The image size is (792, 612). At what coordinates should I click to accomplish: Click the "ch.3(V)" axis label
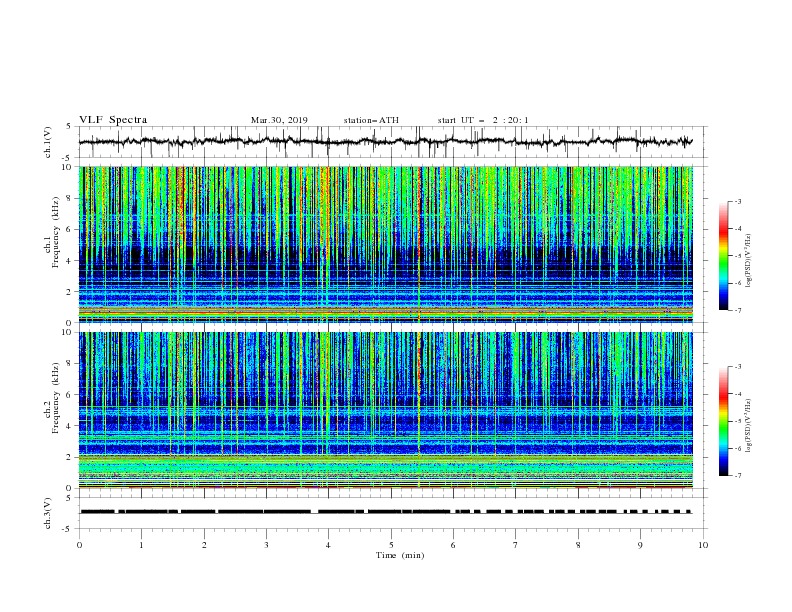[x=48, y=513]
